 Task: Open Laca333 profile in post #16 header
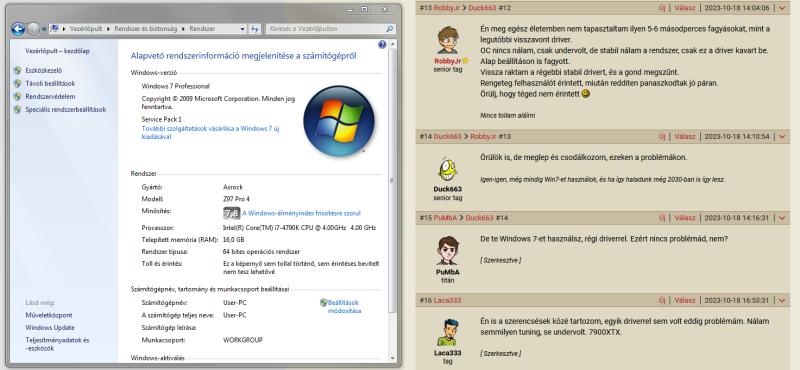[447, 301]
